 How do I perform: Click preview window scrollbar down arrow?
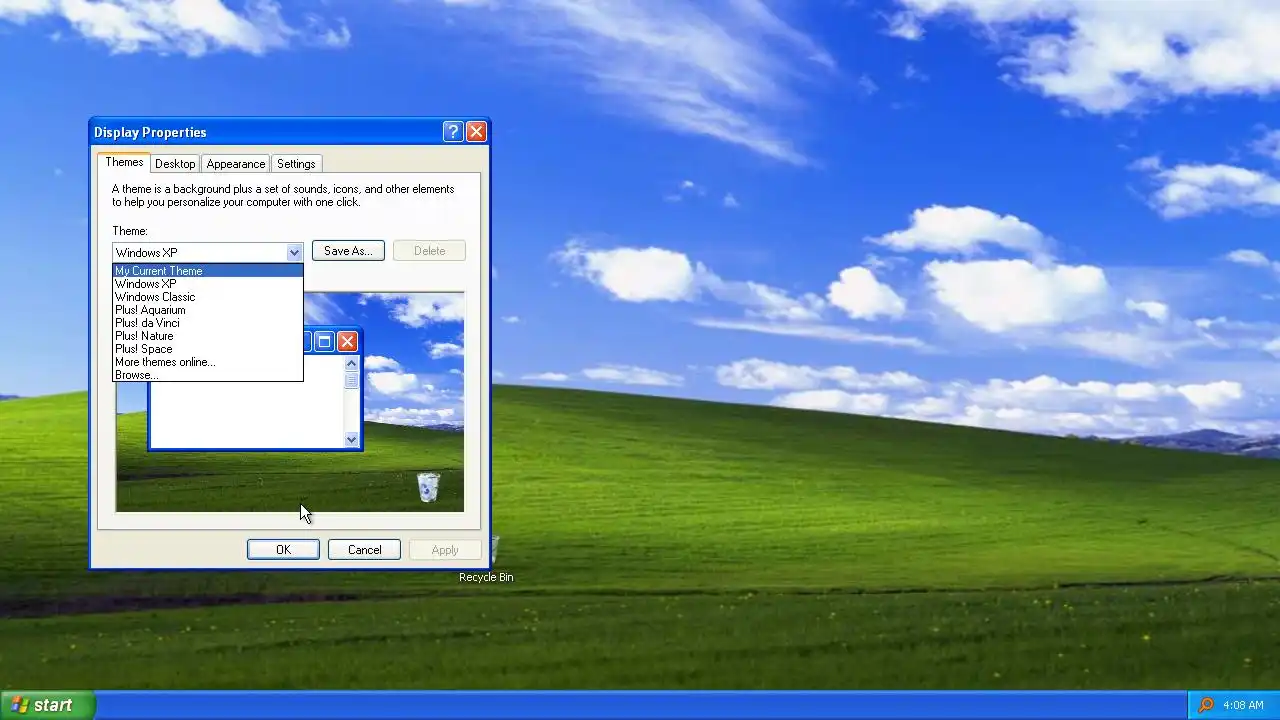(x=351, y=439)
